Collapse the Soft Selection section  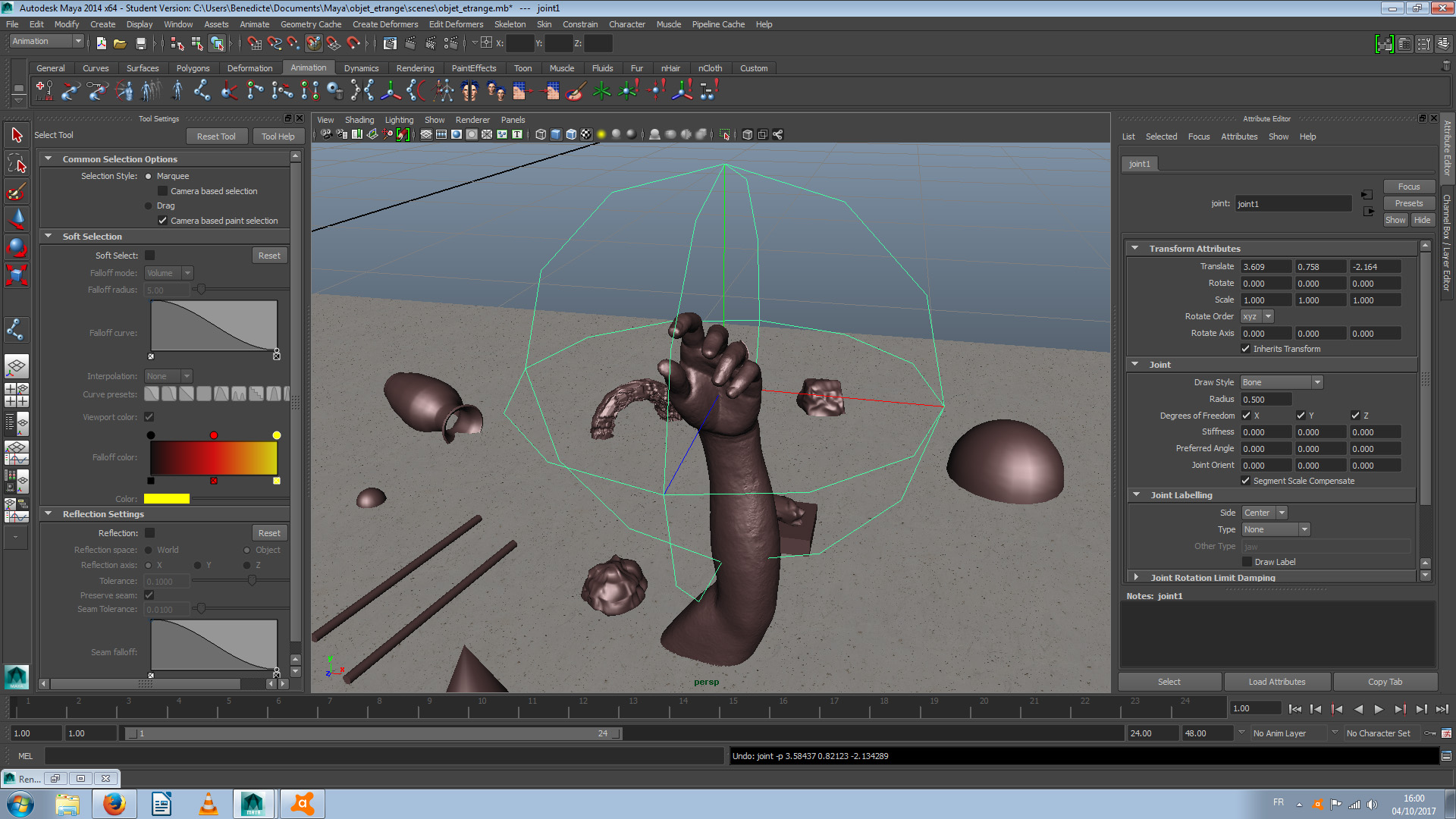49,236
